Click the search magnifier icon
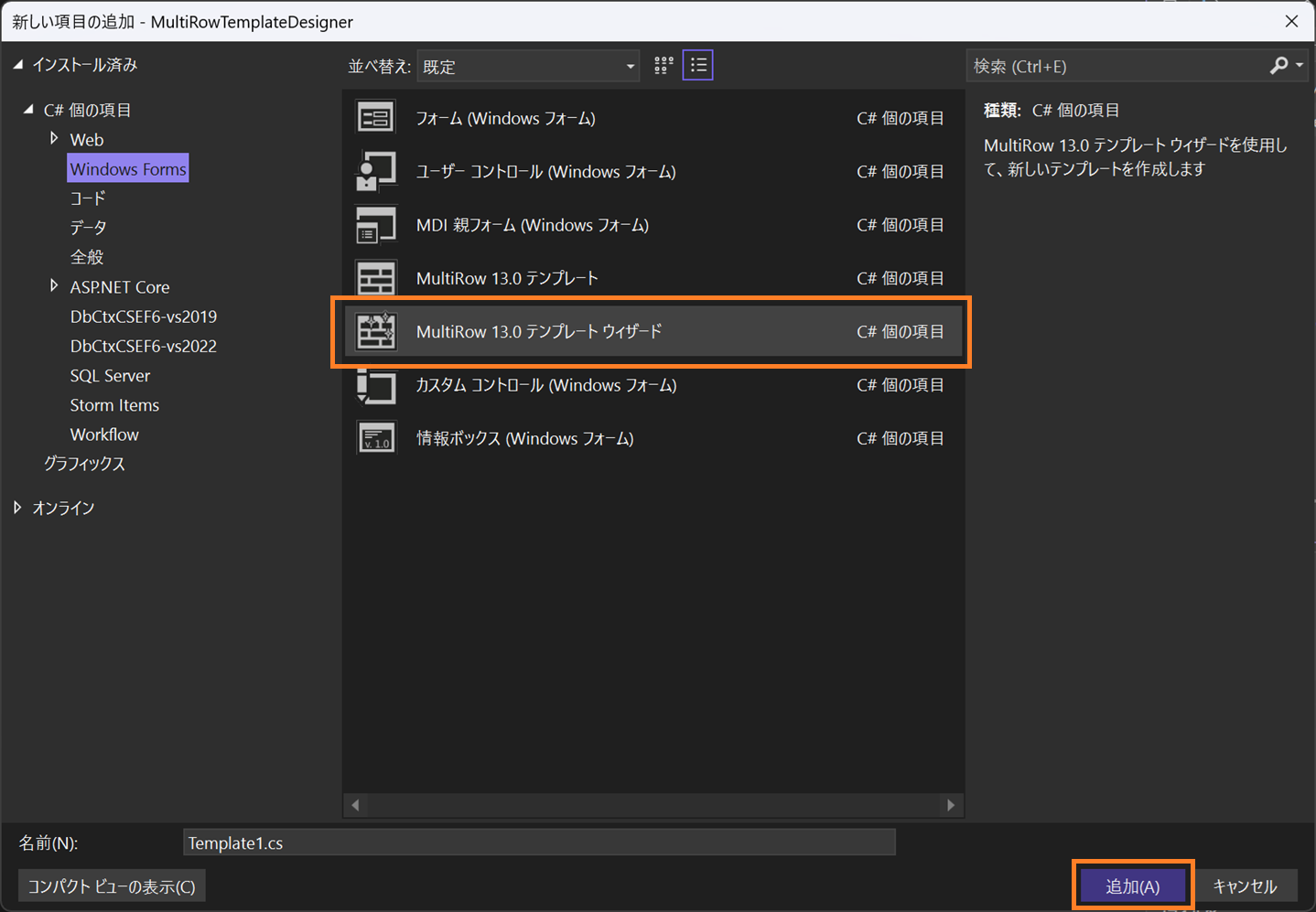Screen dimensions: 1316x912 click(x=1278, y=66)
